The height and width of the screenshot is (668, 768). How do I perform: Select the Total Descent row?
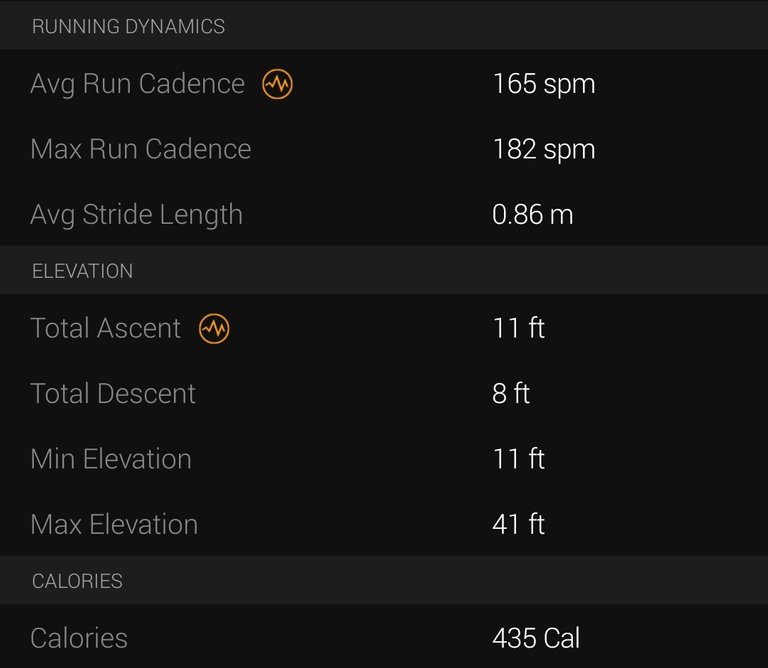pos(384,393)
